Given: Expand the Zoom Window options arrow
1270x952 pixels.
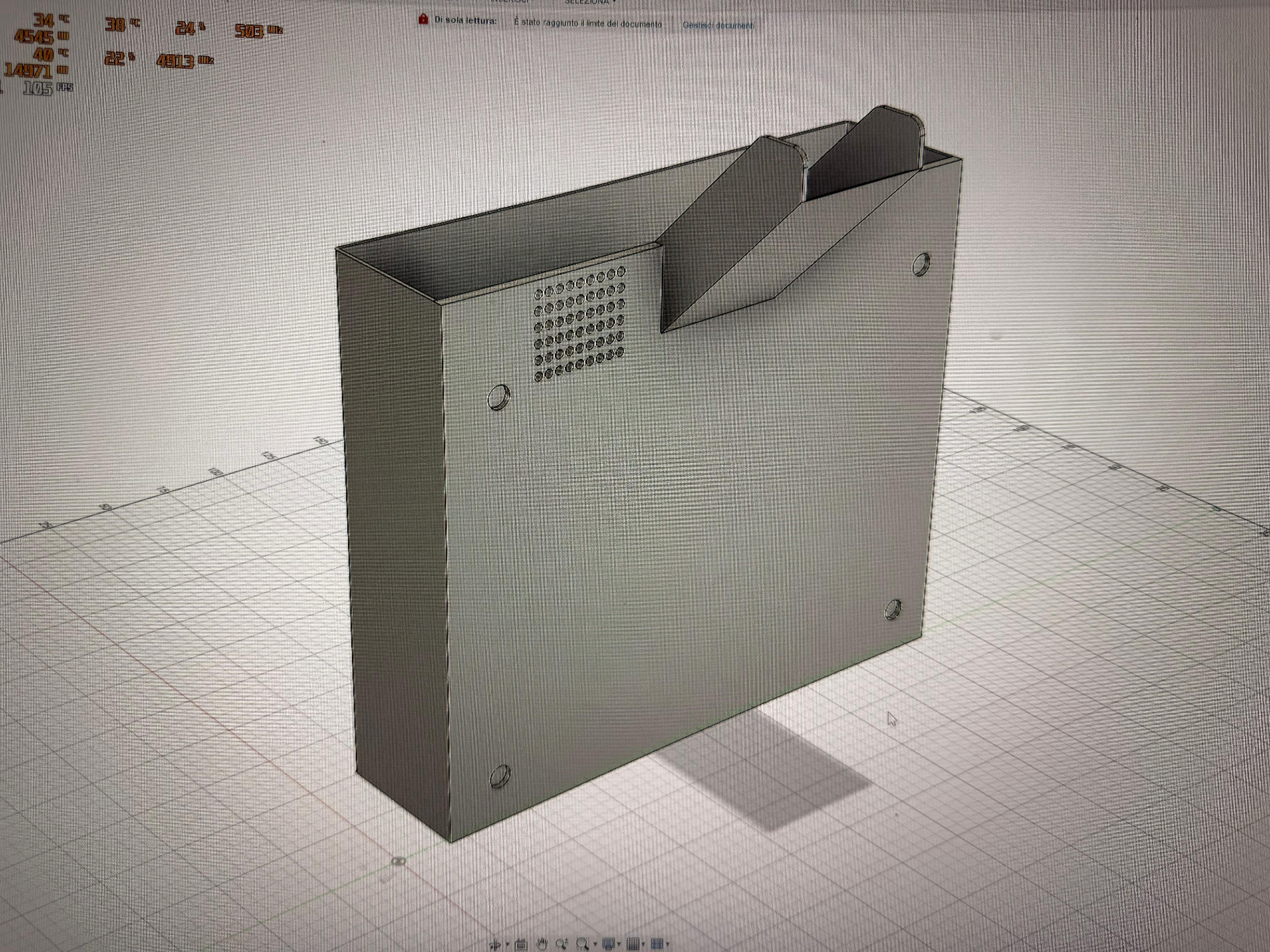Looking at the screenshot, I should coord(595,944).
